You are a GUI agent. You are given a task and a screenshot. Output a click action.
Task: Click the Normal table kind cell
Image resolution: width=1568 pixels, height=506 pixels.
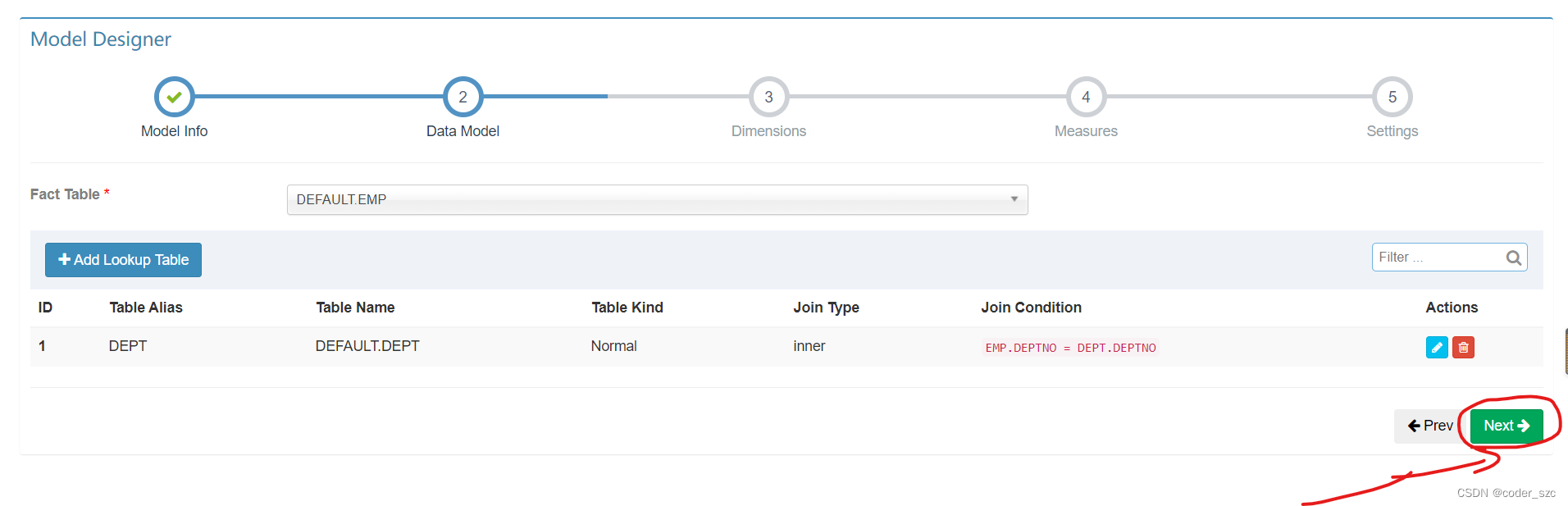coord(613,346)
